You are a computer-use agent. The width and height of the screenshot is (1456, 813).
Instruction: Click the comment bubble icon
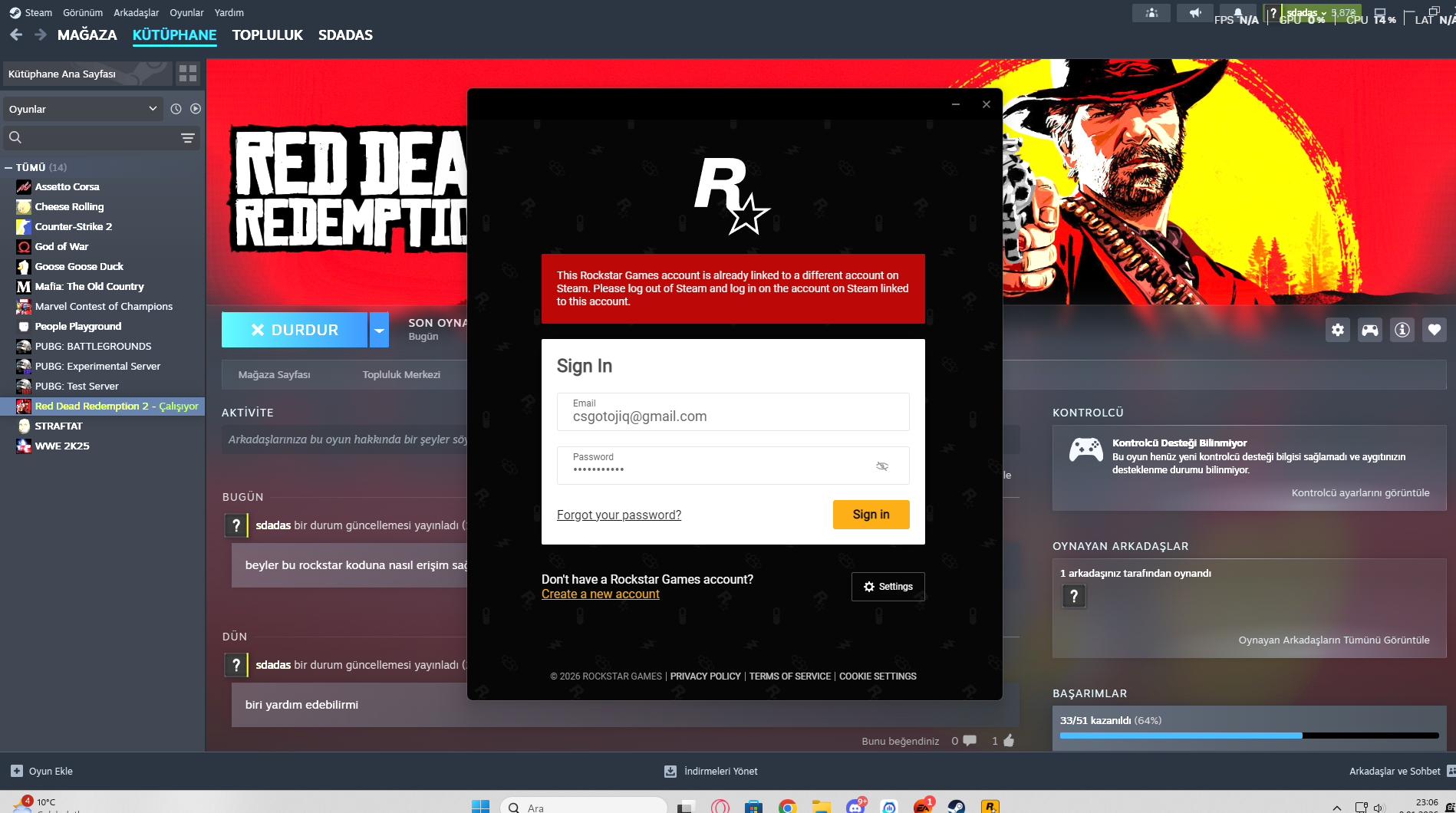point(970,741)
